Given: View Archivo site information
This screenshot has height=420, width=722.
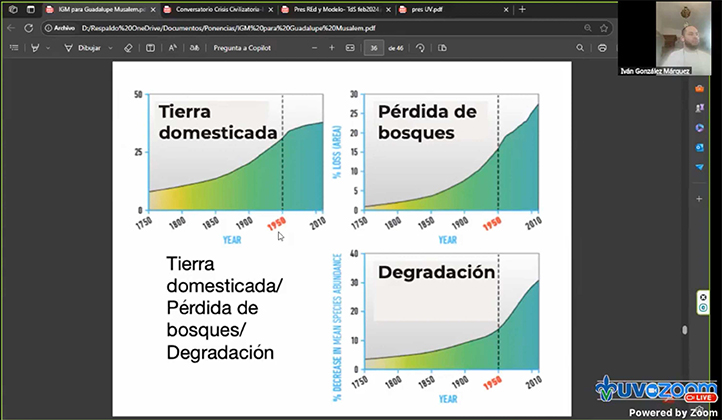Looking at the screenshot, I should tap(60, 28).
